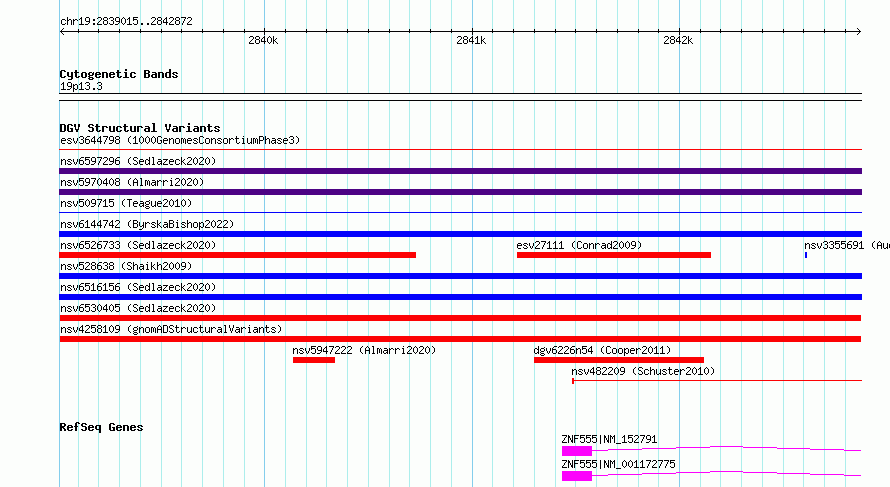Image resolution: width=890 pixels, height=487 pixels.
Task: Open variant nsv4258109 (gnomADStructuralVariants) label
Action: [171, 329]
